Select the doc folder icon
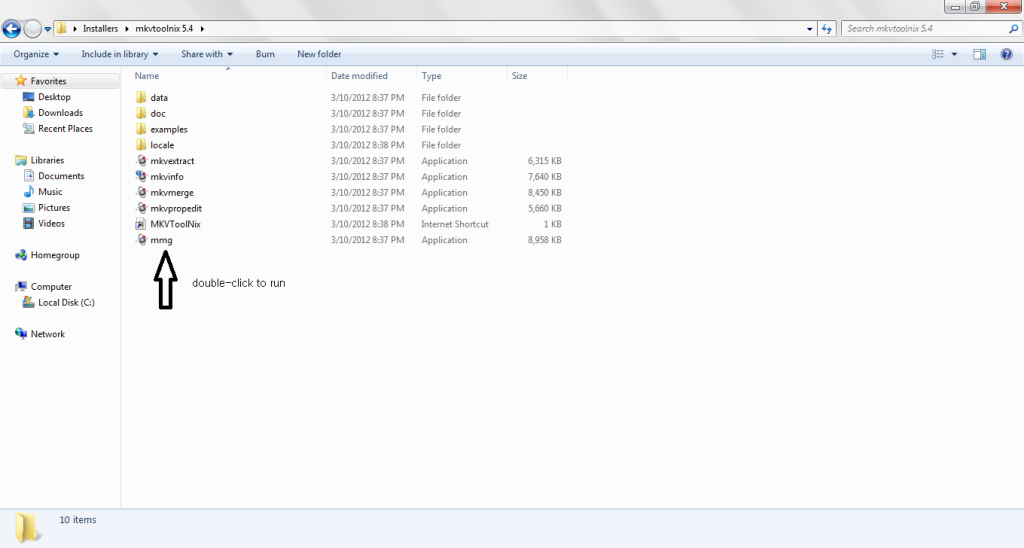This screenshot has width=1024, height=548. click(x=141, y=113)
